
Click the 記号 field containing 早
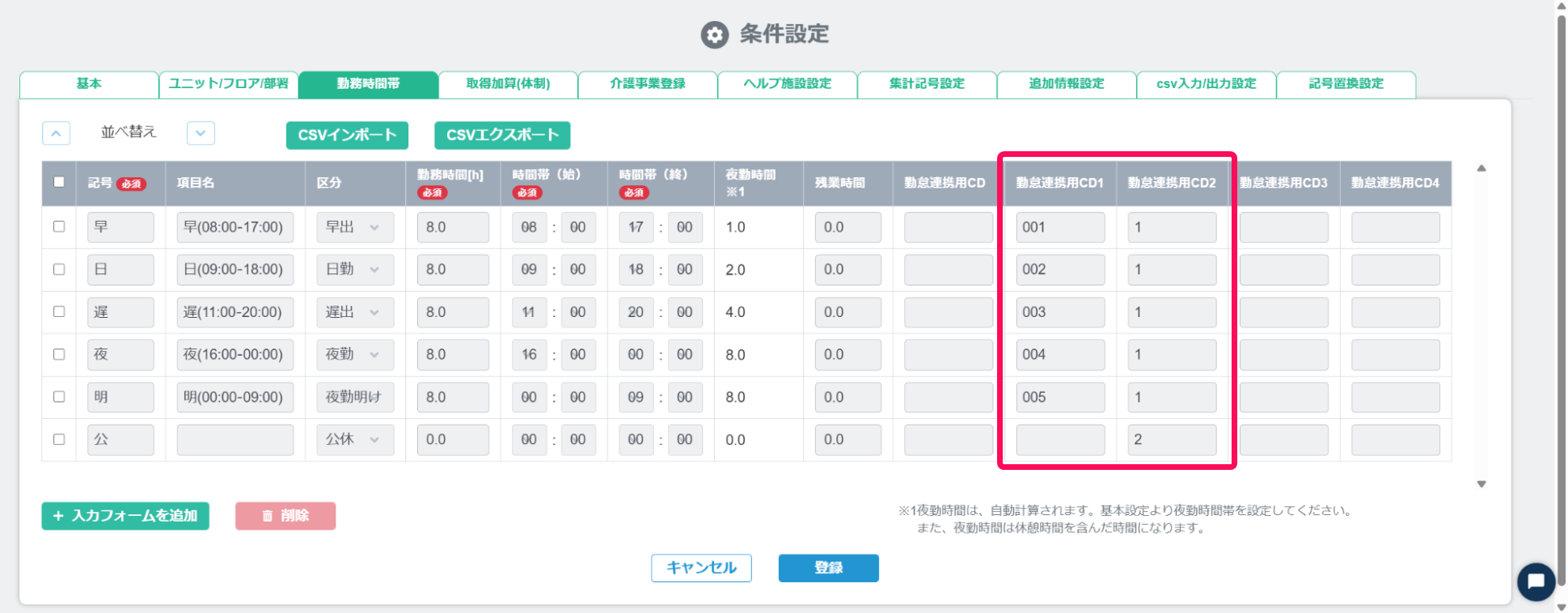click(x=120, y=227)
